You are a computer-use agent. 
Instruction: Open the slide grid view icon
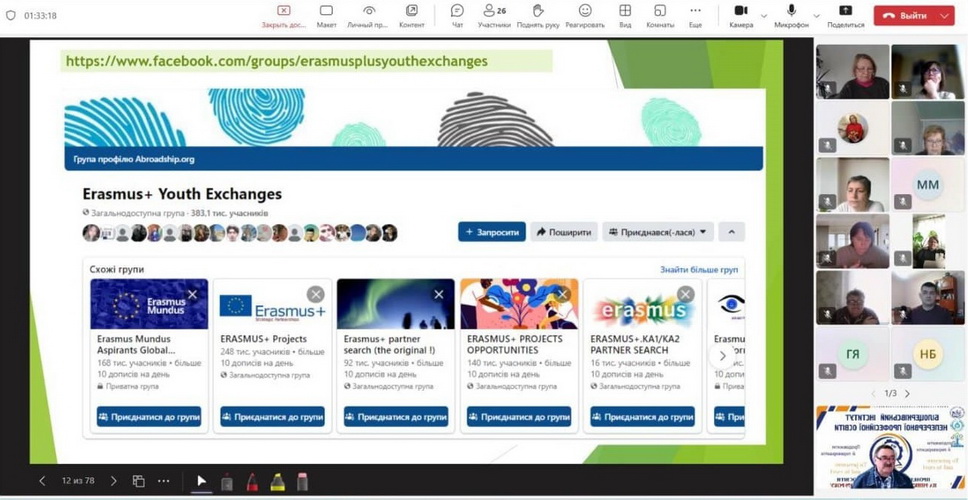tap(138, 481)
